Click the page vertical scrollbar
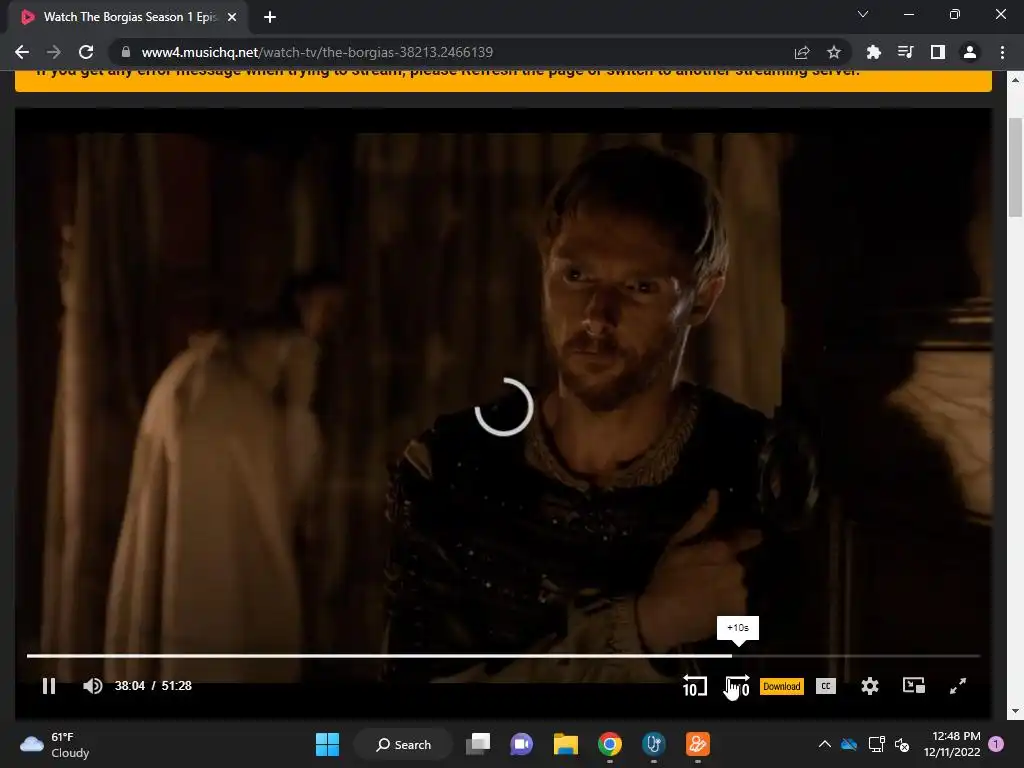1024x768 pixels. pyautogui.click(x=1016, y=168)
